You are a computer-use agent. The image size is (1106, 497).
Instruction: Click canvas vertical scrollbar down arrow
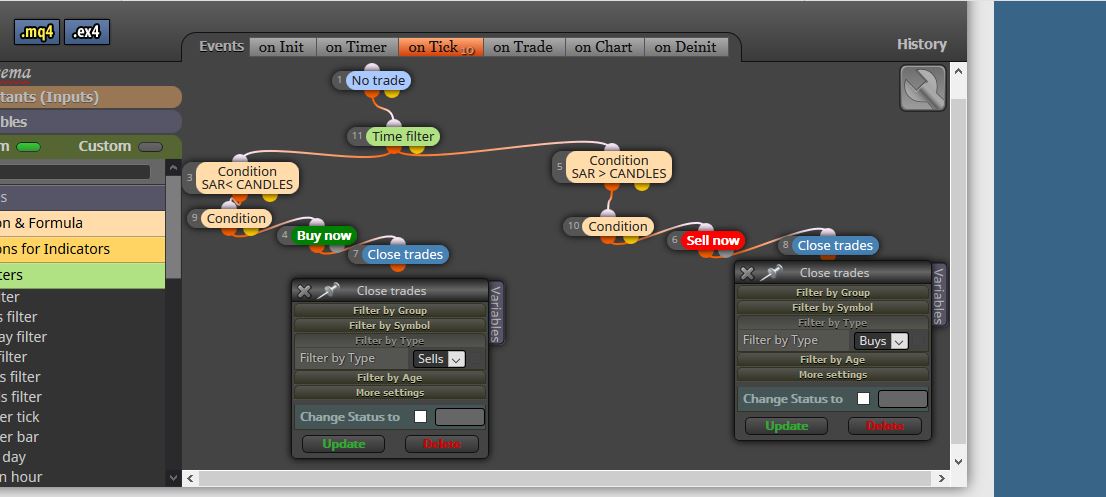click(x=959, y=462)
